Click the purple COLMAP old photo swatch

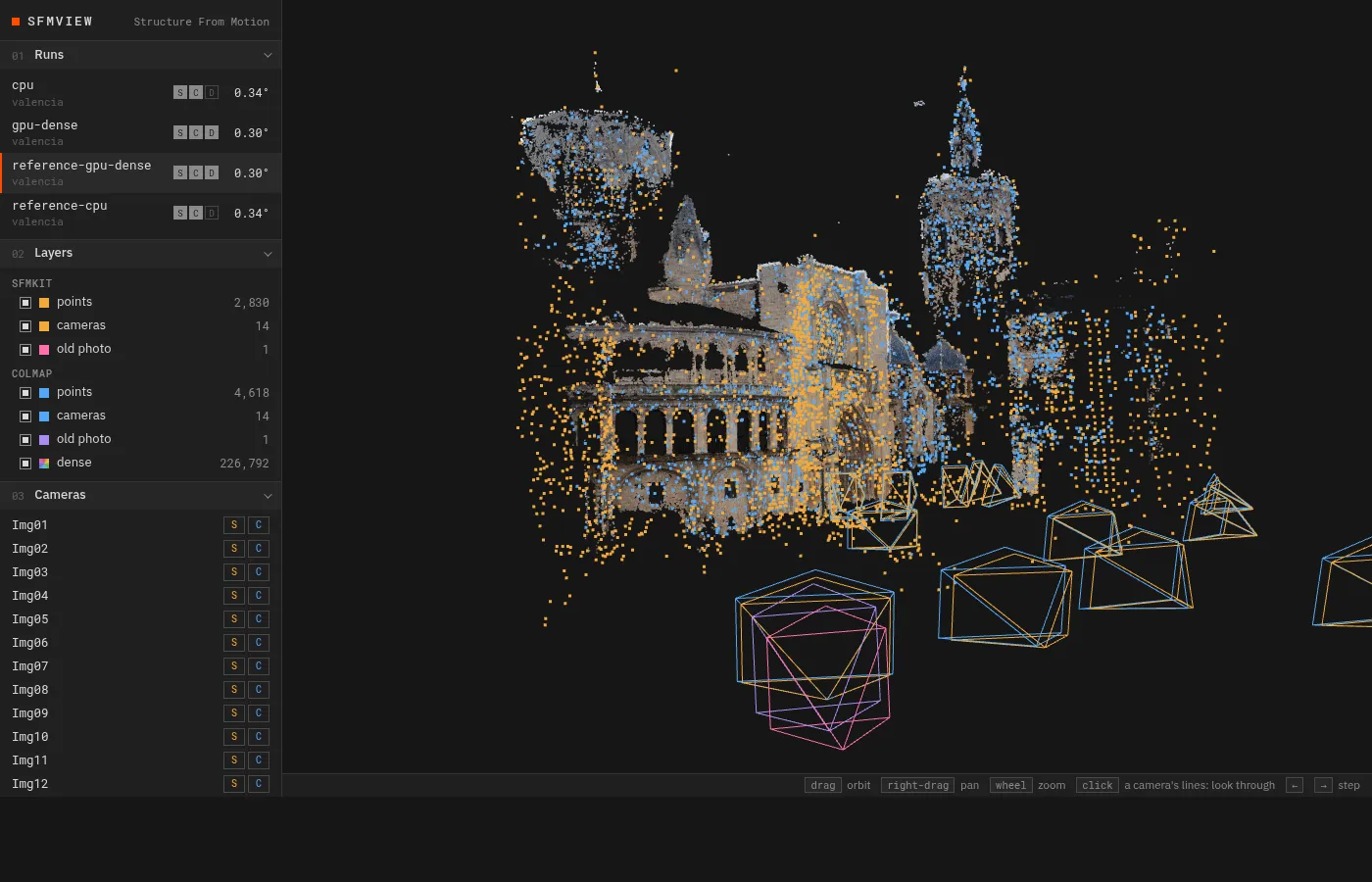tap(44, 440)
